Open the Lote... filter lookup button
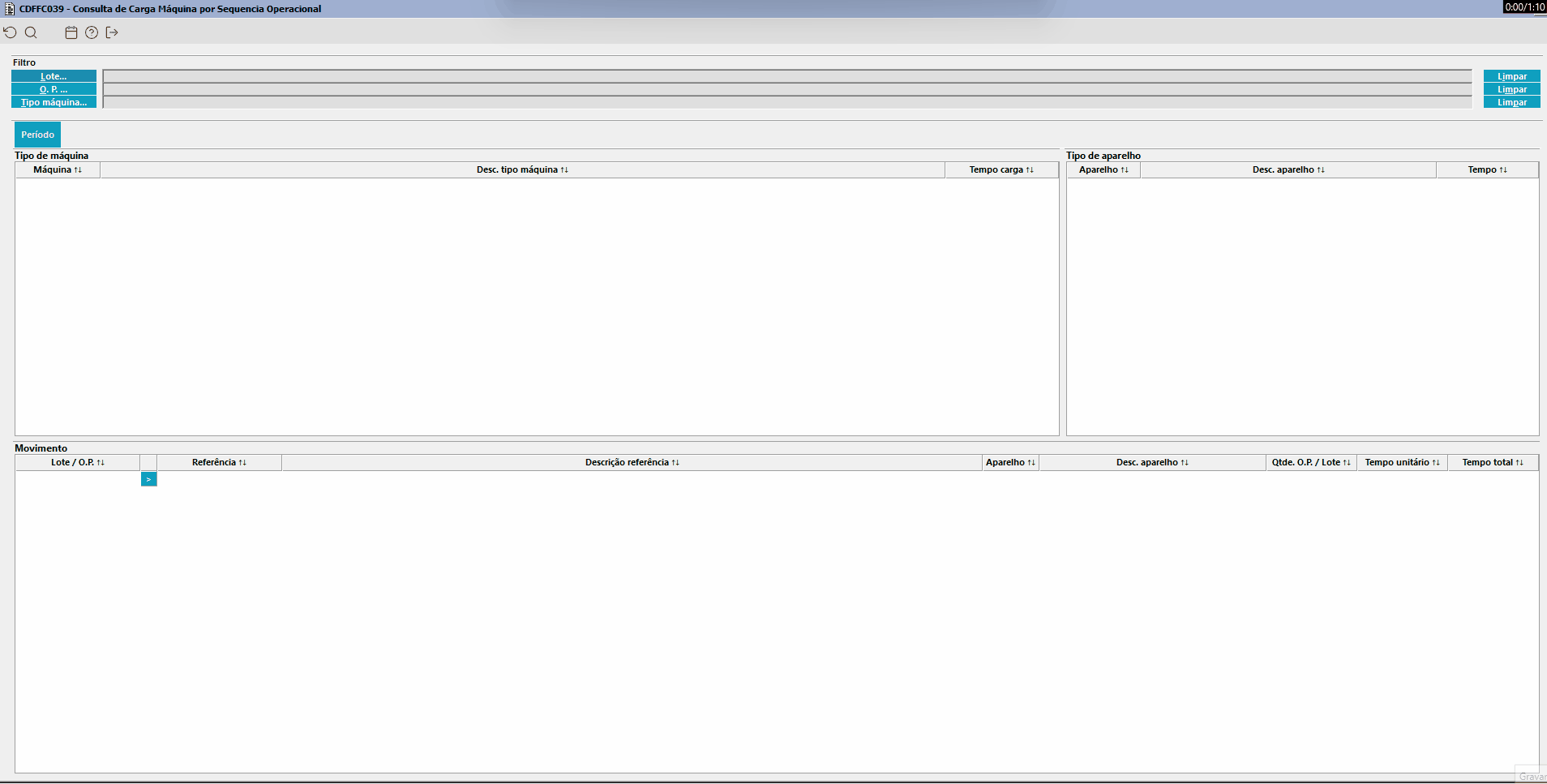Screen dimensions: 1547x784 54,76
